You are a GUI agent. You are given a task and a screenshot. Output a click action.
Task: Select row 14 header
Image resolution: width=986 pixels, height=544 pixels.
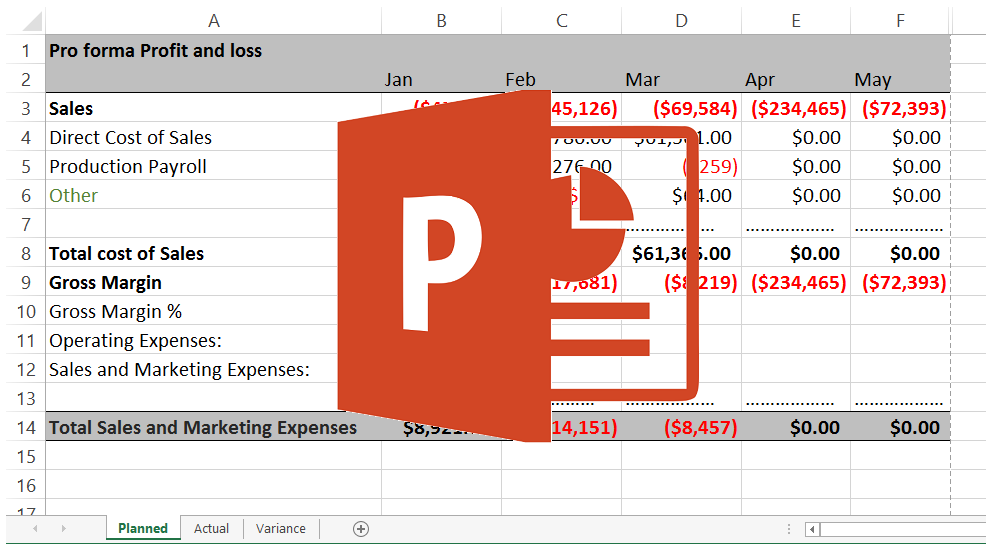[x=26, y=428]
